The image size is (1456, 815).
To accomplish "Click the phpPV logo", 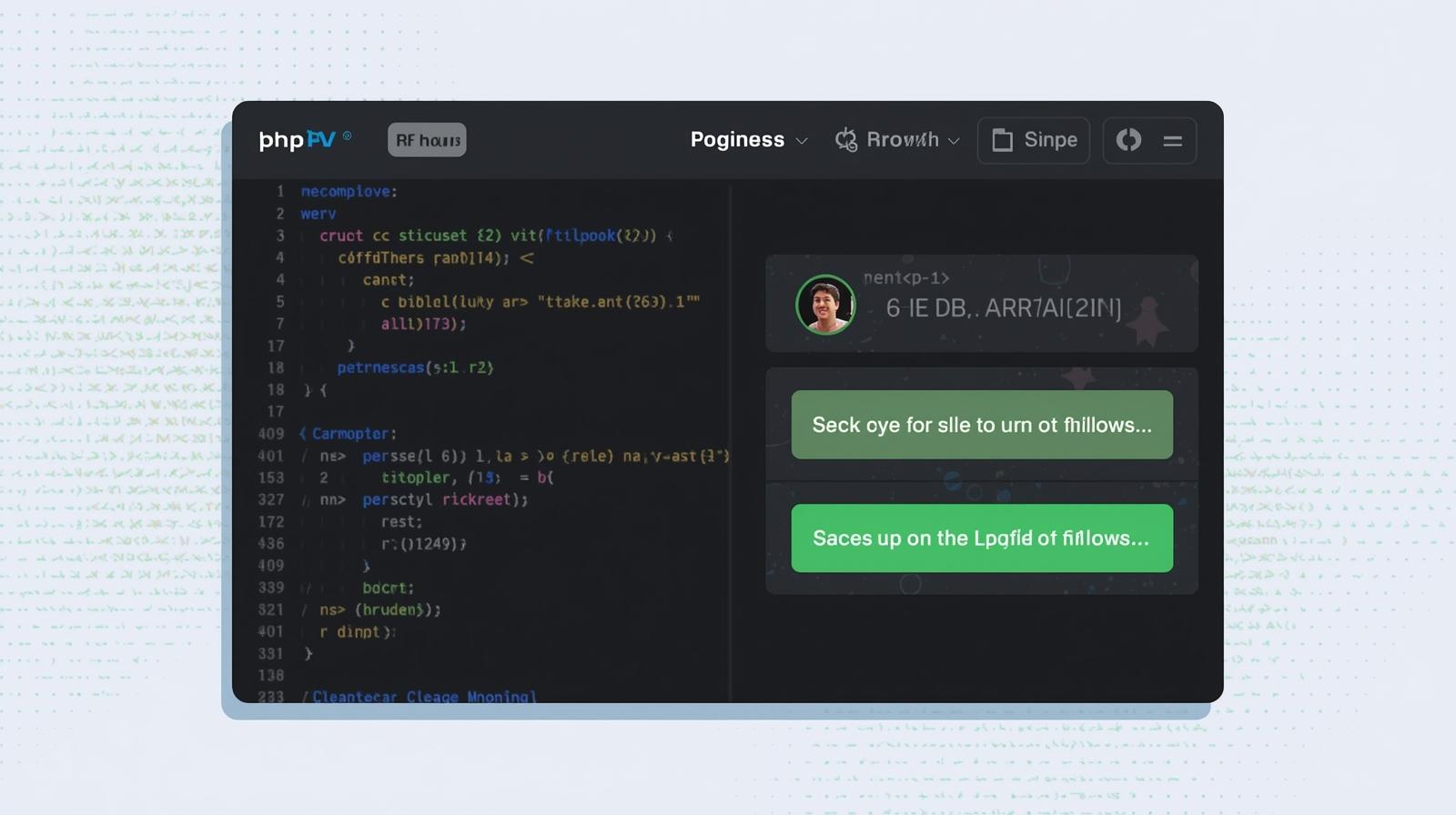I will coord(297,140).
